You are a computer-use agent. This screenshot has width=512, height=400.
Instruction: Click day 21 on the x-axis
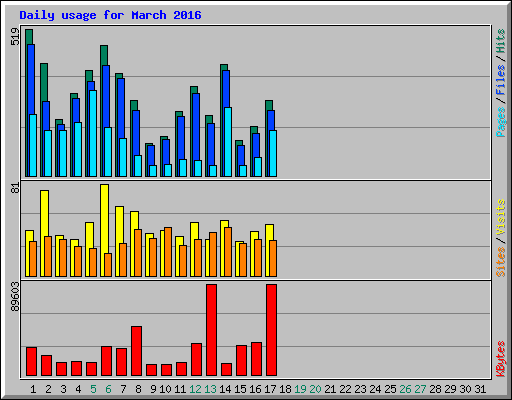point(330,389)
